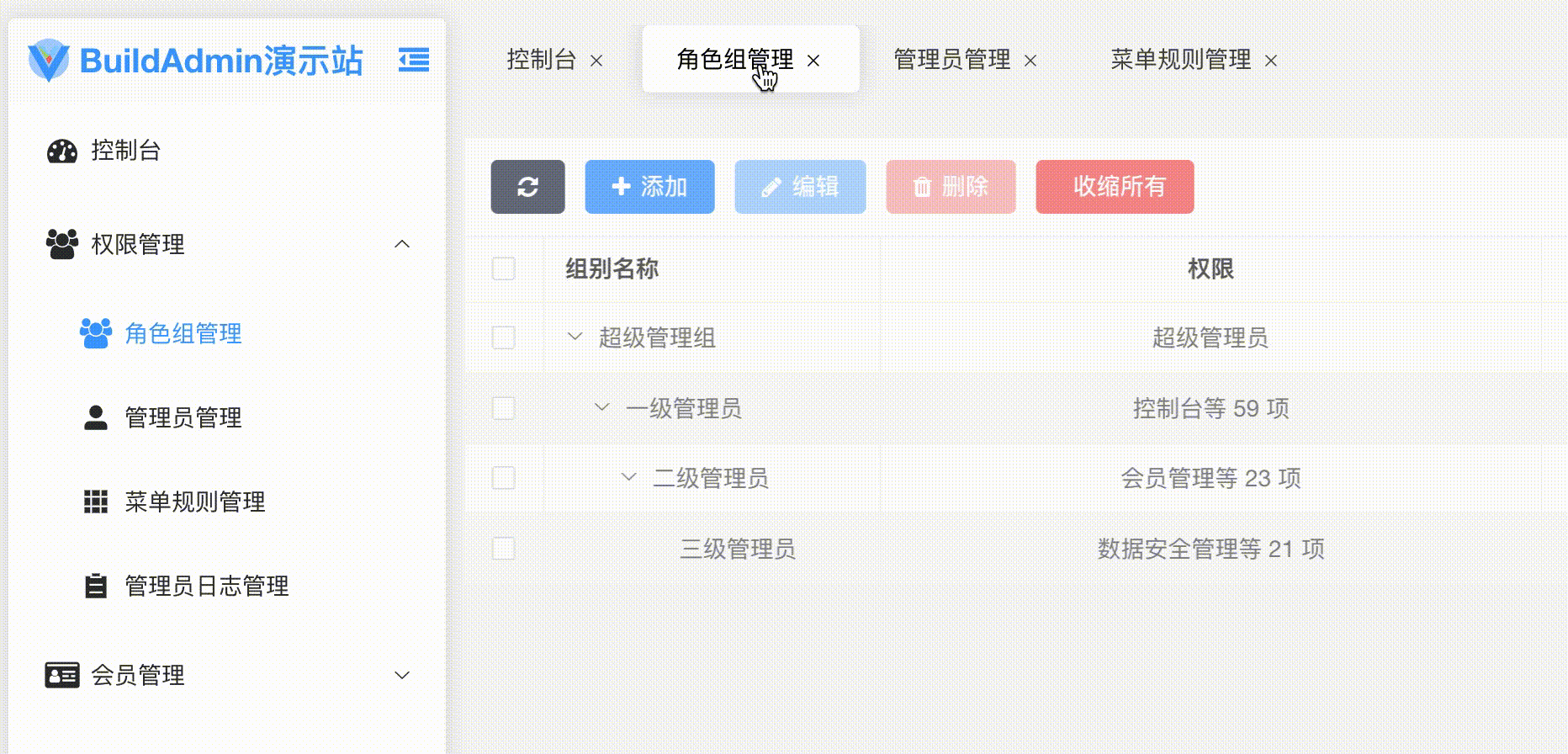Click the 添加 button

coord(649,187)
